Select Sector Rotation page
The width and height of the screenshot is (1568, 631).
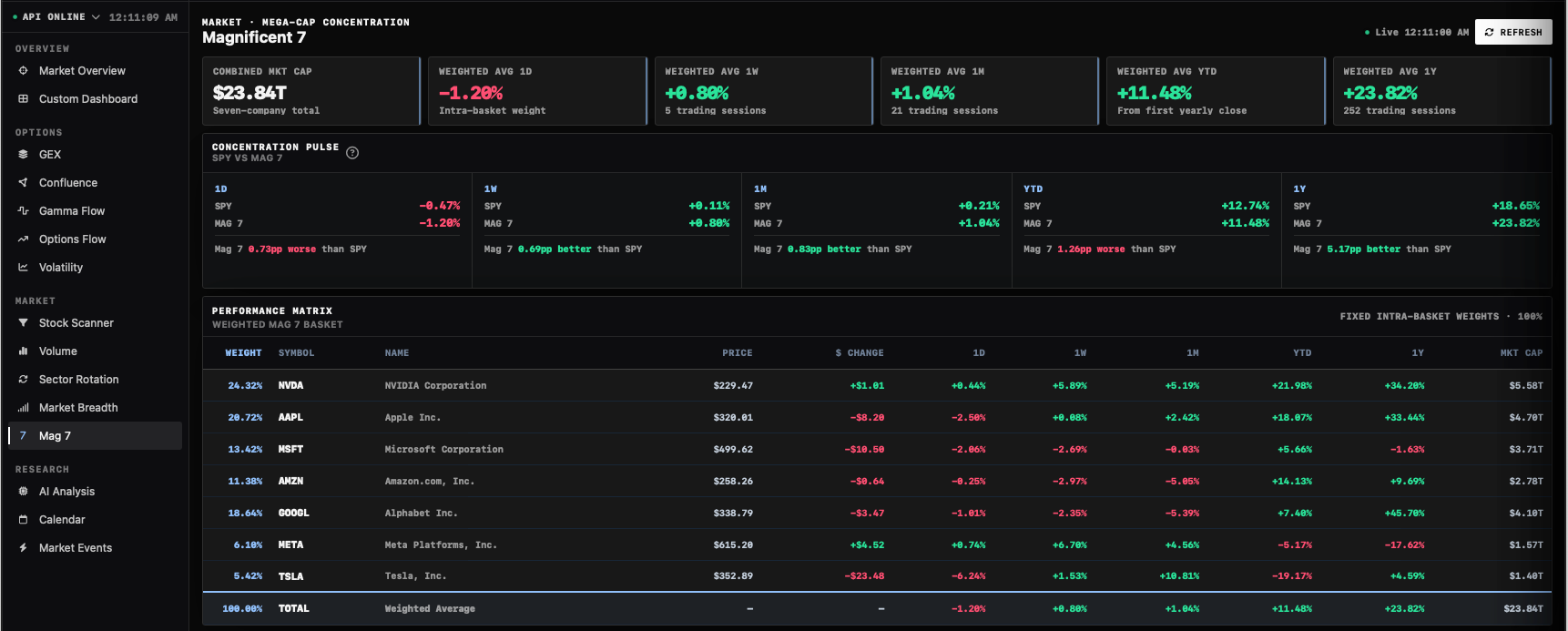[95, 380]
